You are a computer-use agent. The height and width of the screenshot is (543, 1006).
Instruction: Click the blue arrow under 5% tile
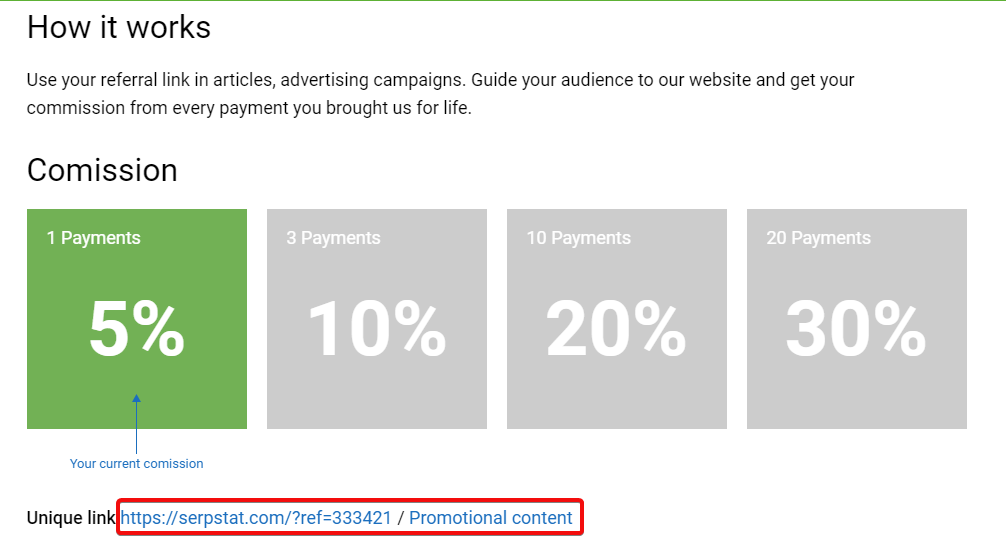pos(136,424)
